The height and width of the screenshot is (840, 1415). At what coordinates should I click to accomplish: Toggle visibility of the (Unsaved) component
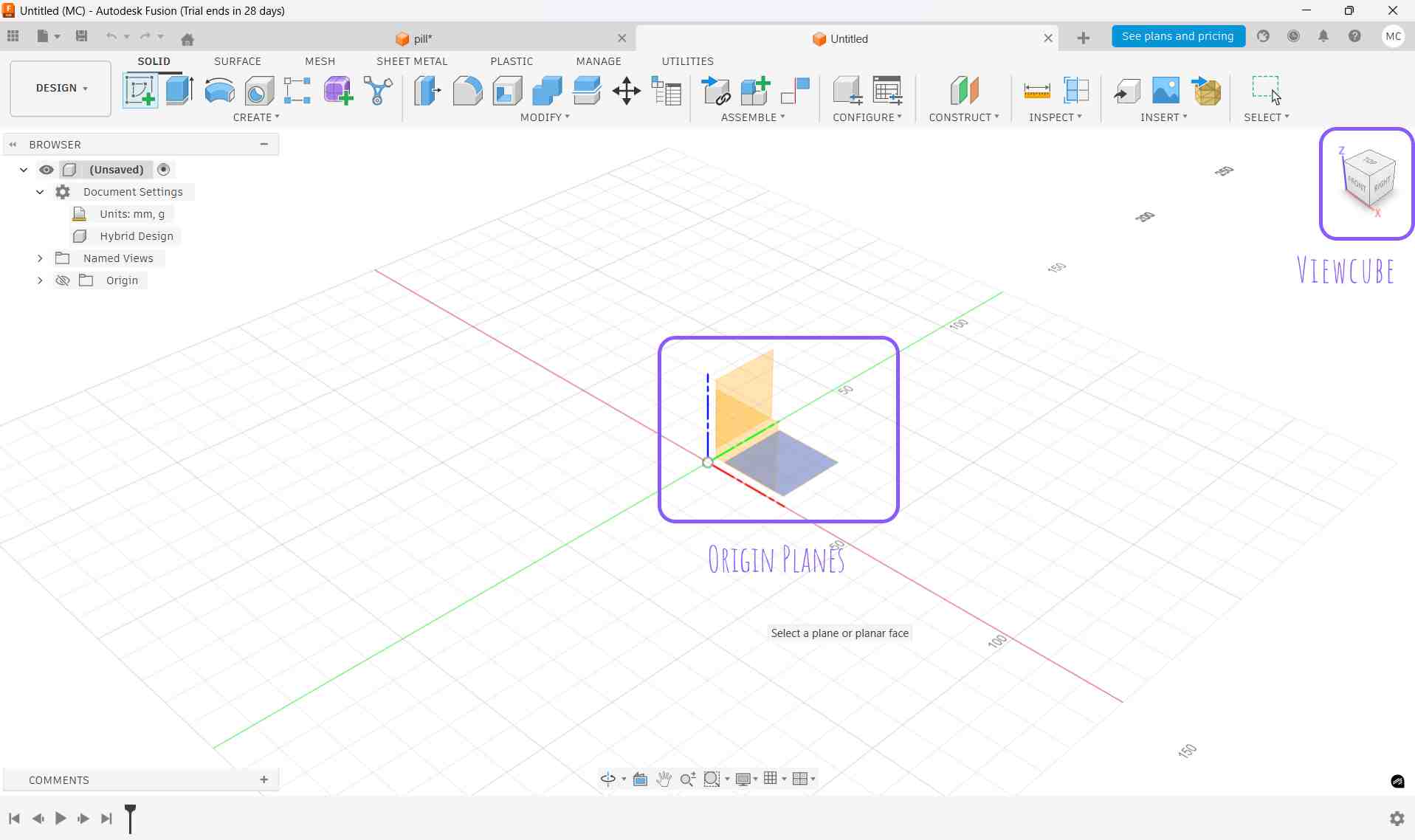point(47,170)
